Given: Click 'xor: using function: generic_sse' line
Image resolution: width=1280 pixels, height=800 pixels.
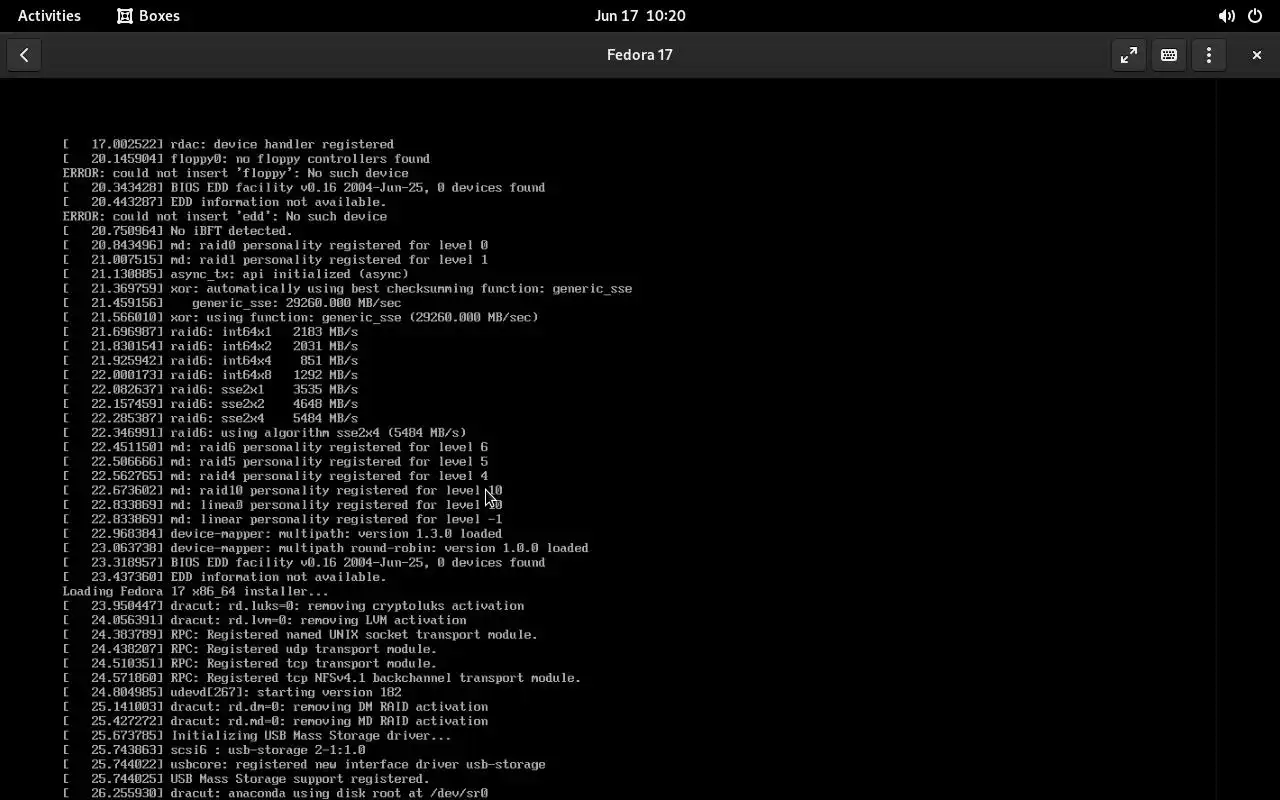Looking at the screenshot, I should pos(300,317).
